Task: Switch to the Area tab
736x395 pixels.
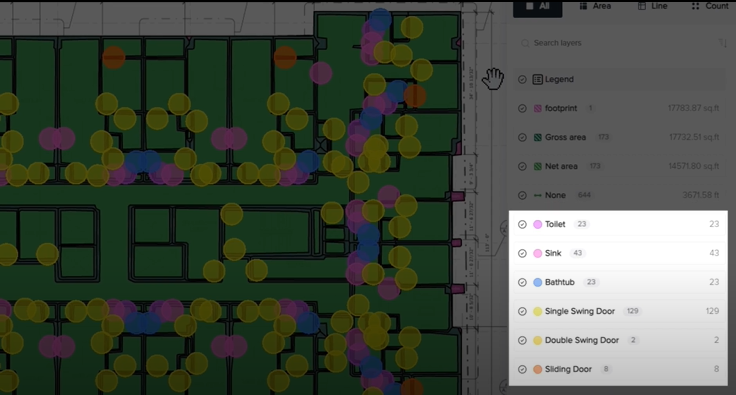Action: [x=595, y=7]
